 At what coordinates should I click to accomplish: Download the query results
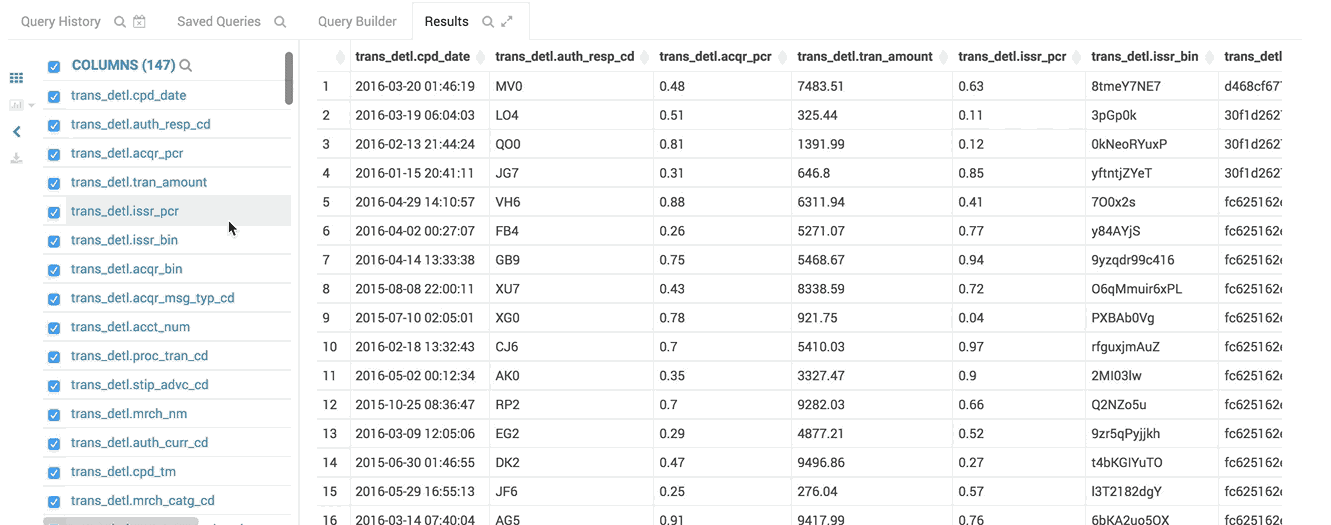[x=16, y=158]
